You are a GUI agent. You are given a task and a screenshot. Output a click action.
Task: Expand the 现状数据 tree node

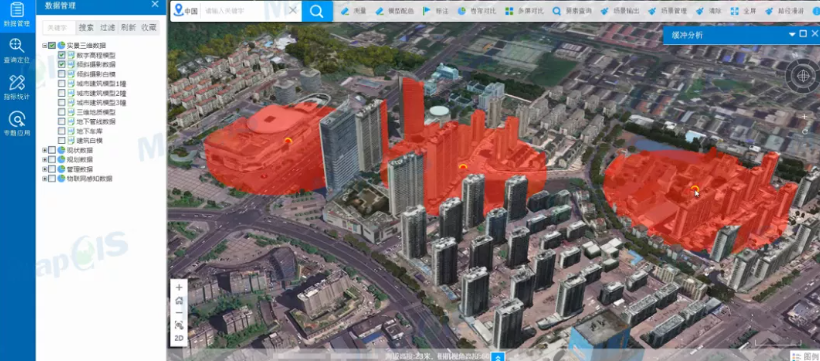44,150
